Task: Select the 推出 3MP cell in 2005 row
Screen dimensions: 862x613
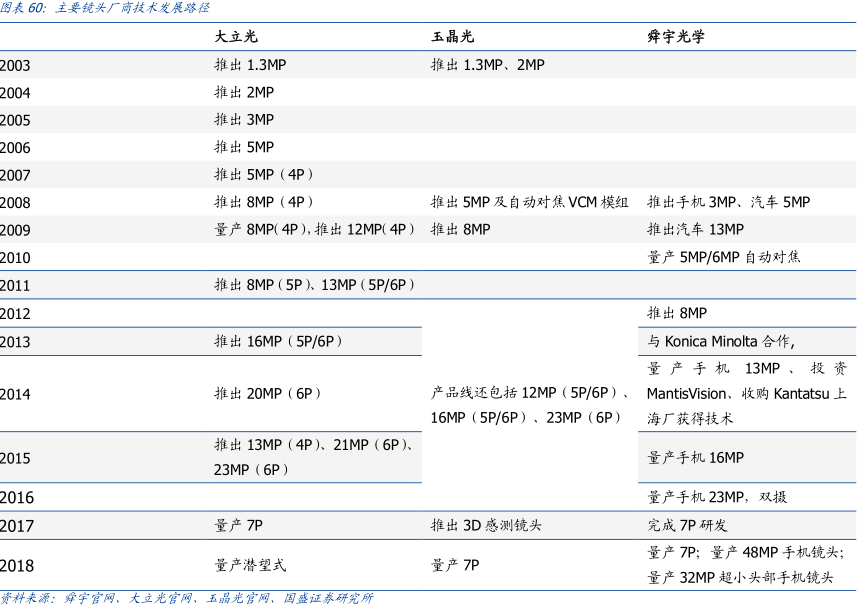Action: point(243,120)
